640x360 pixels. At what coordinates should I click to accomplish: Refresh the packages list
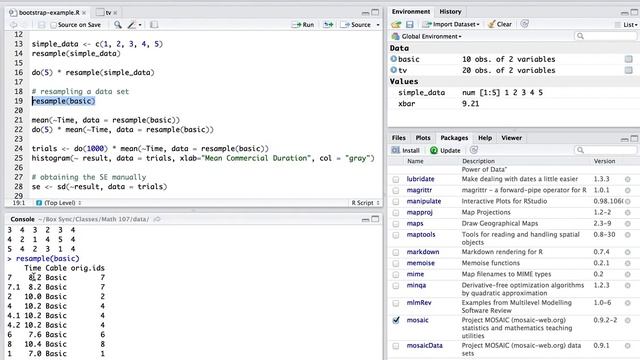coord(473,150)
